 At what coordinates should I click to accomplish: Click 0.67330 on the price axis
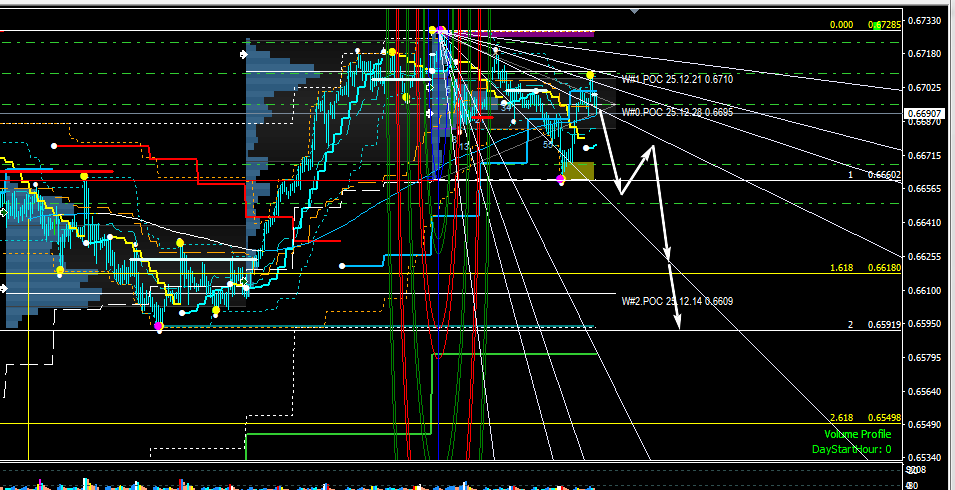(x=923, y=21)
